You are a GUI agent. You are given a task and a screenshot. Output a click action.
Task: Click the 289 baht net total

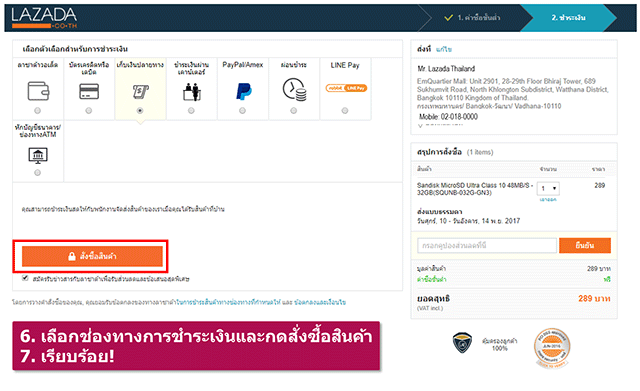click(594, 299)
